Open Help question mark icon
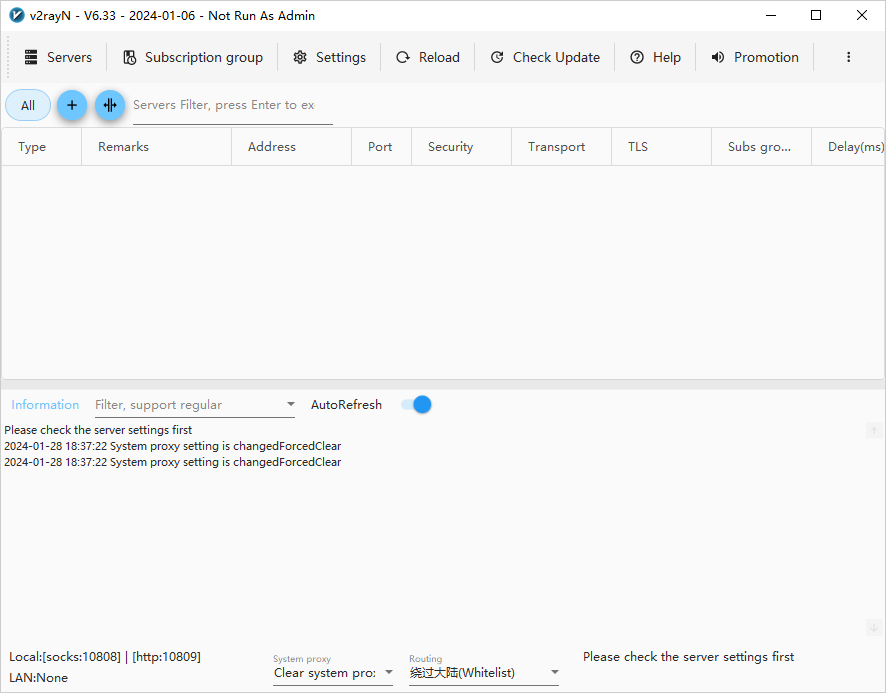The height and width of the screenshot is (693, 886). (x=637, y=57)
